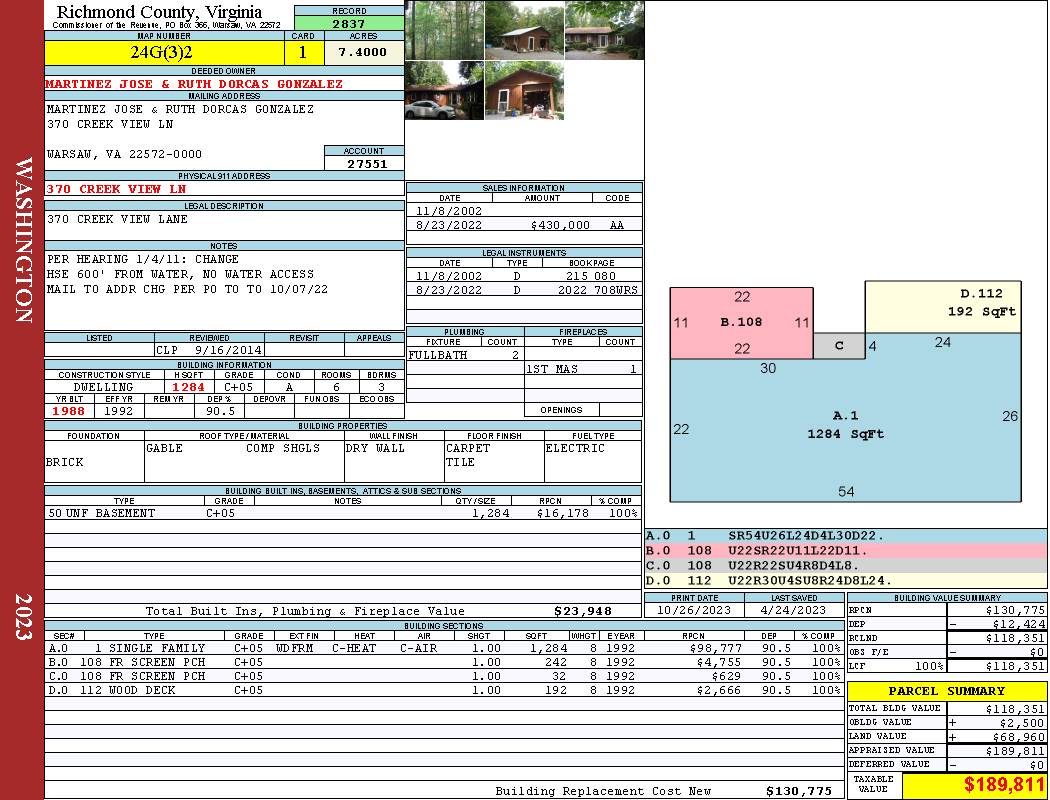
Task: Click the 50 UNF BASEMENT row
Action: 343,513
